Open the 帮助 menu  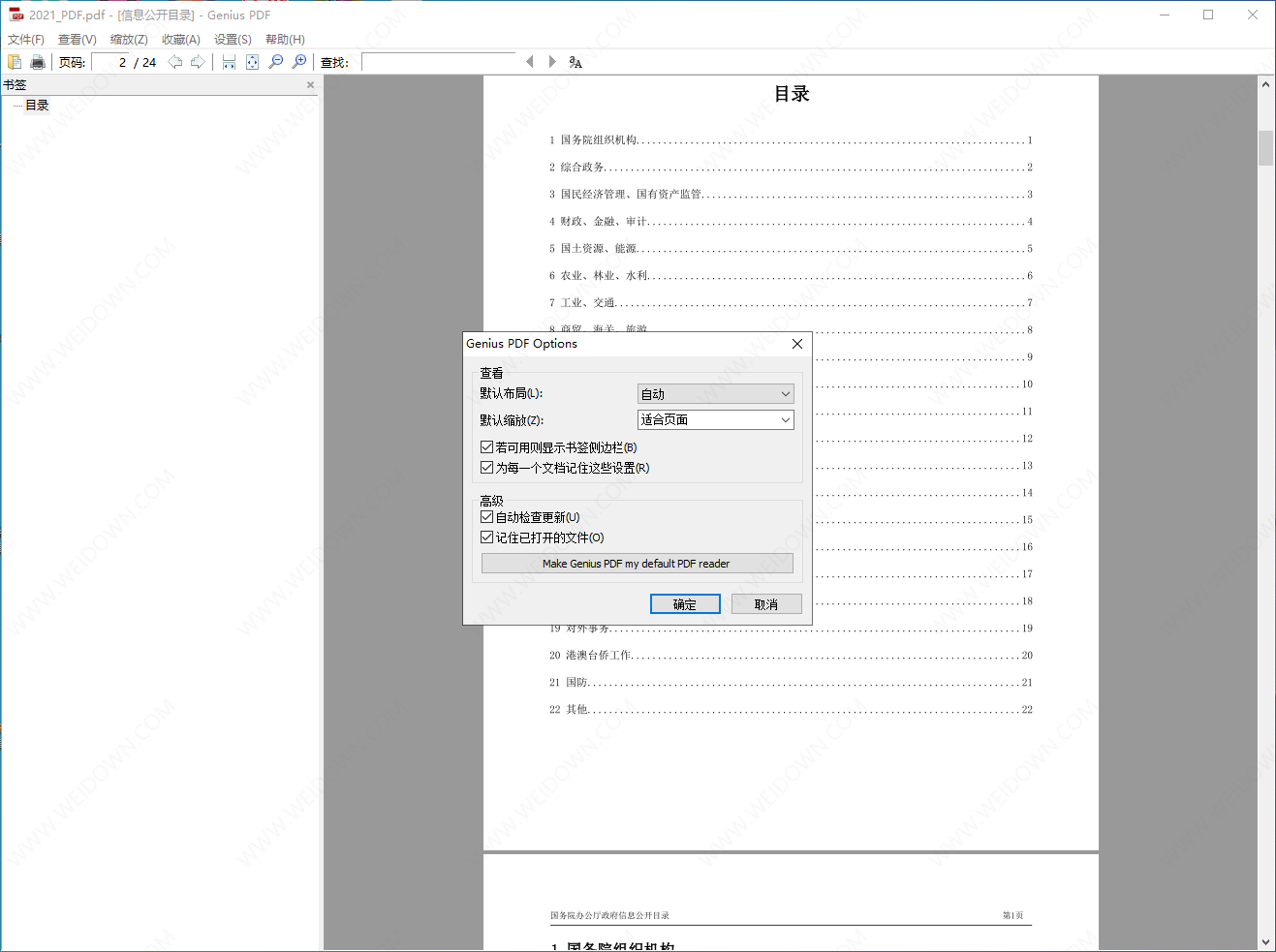[285, 40]
